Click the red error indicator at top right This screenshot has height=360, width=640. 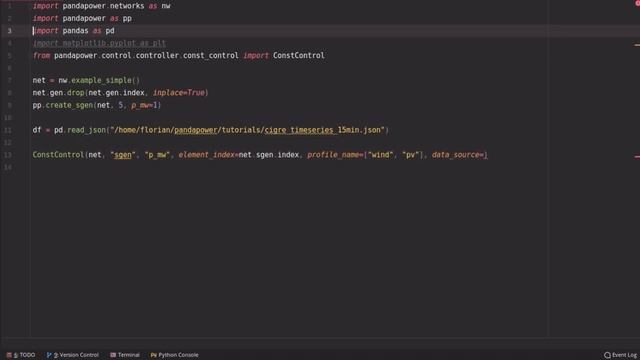tap(637, 3)
